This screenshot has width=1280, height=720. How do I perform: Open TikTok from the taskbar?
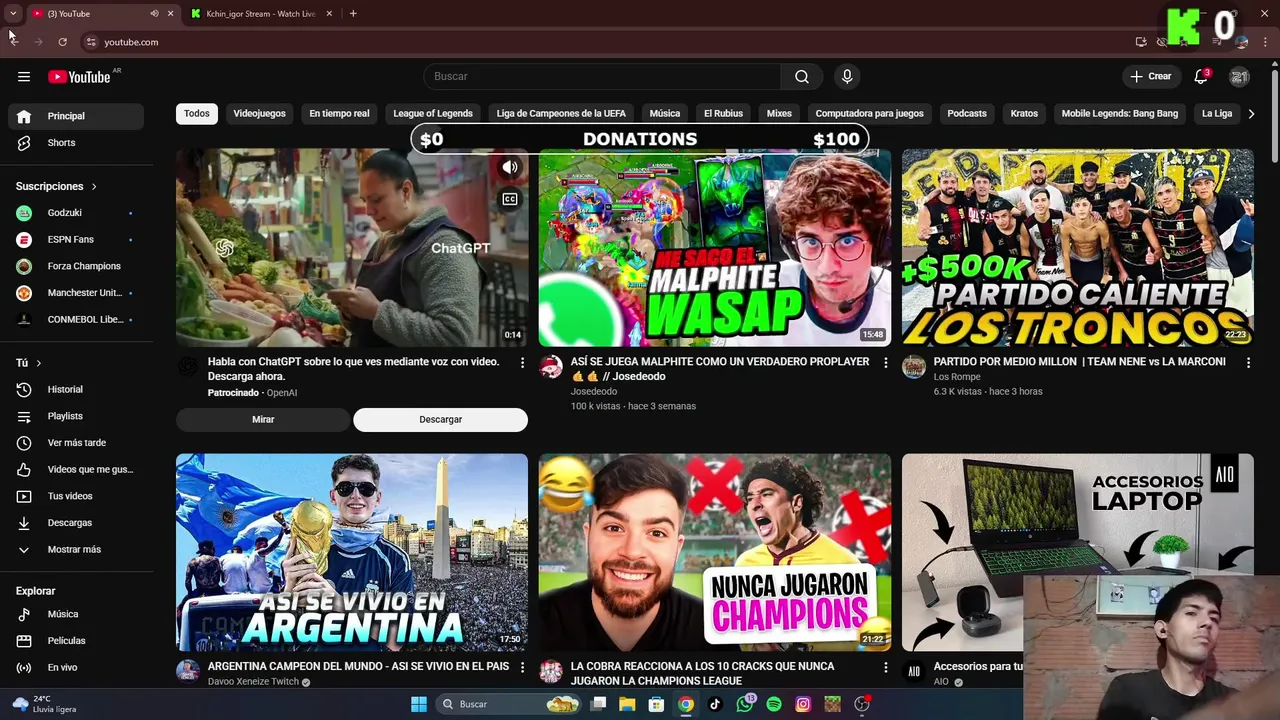coord(715,704)
